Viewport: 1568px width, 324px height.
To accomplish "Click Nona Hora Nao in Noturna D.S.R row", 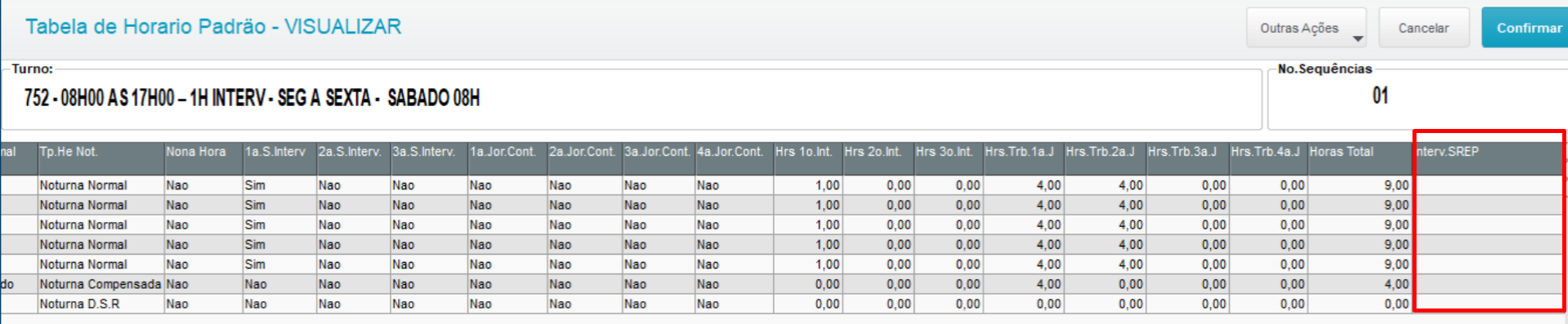I will click(x=203, y=304).
